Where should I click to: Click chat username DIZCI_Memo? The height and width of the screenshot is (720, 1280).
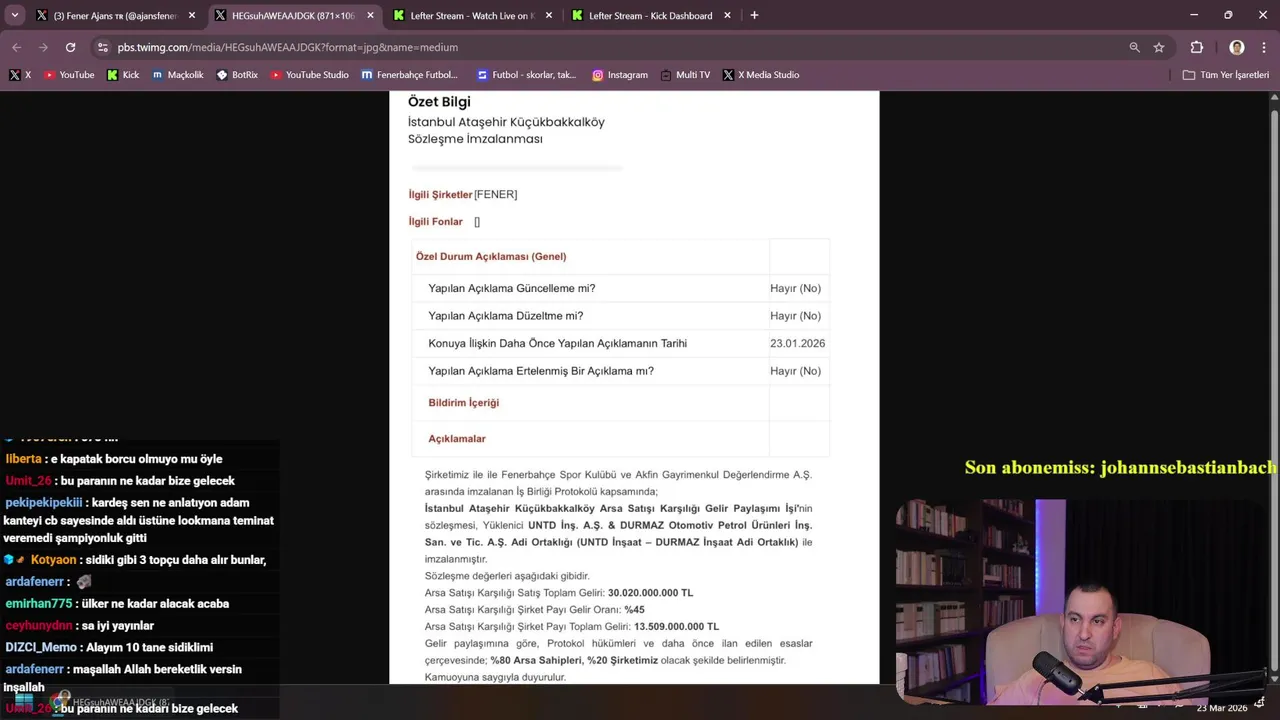39,648
